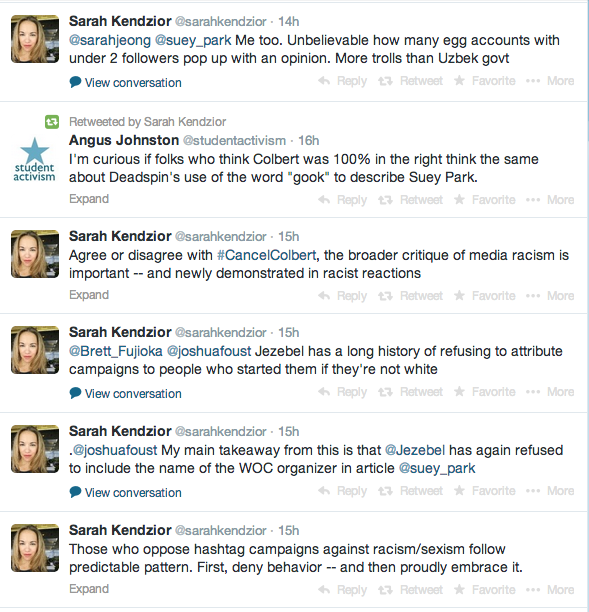Click the student activism star avatar

pos(34,160)
